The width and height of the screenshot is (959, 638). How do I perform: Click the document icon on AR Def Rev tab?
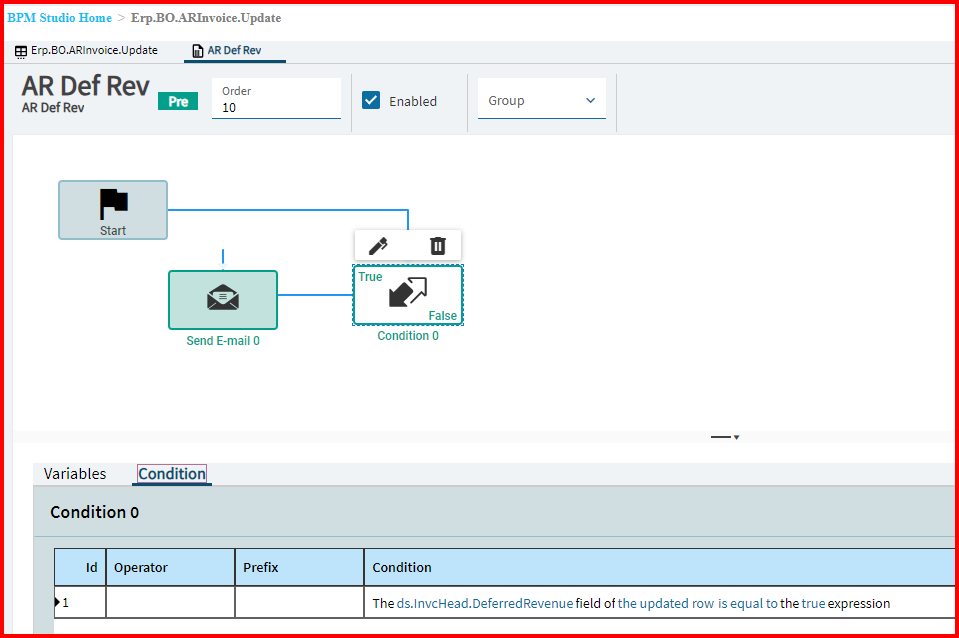pyautogui.click(x=198, y=51)
